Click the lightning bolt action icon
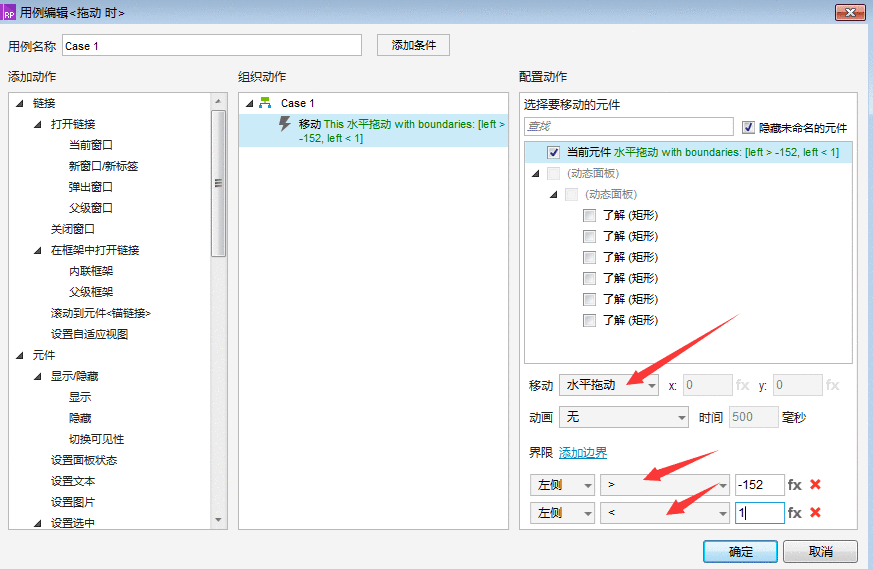873x570 pixels. (x=285, y=124)
